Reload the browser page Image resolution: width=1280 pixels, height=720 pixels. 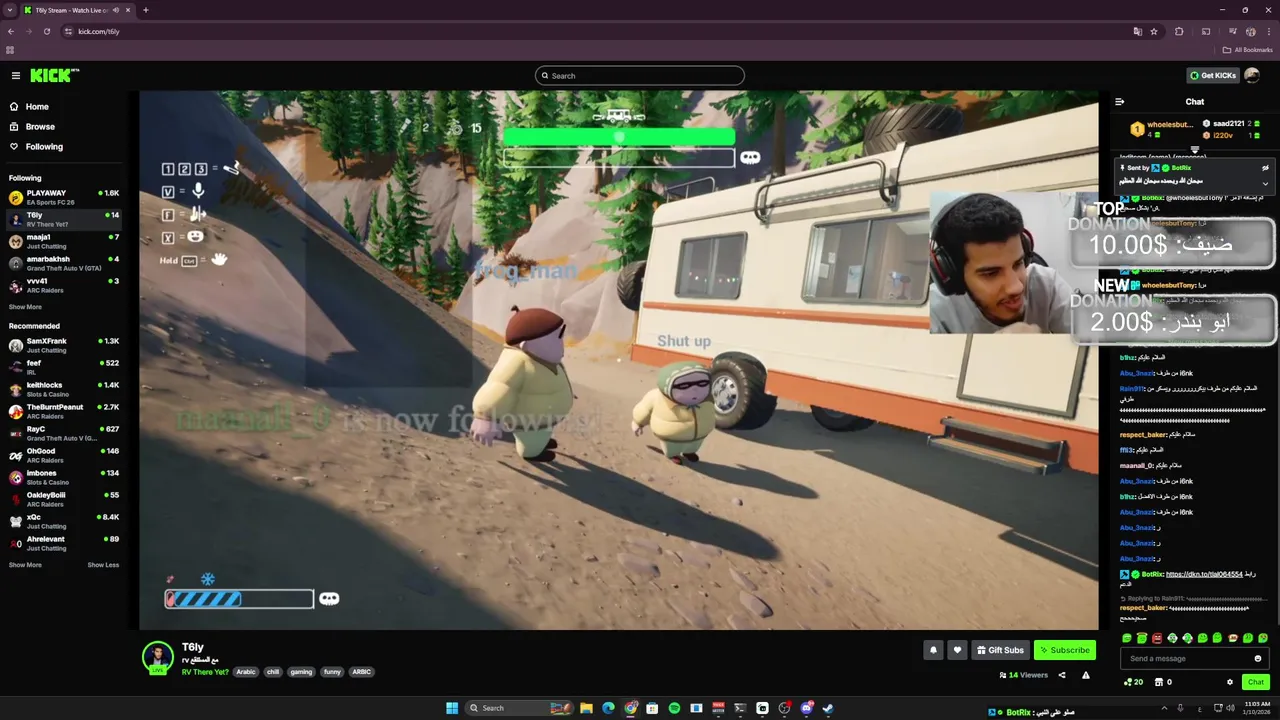click(x=47, y=31)
